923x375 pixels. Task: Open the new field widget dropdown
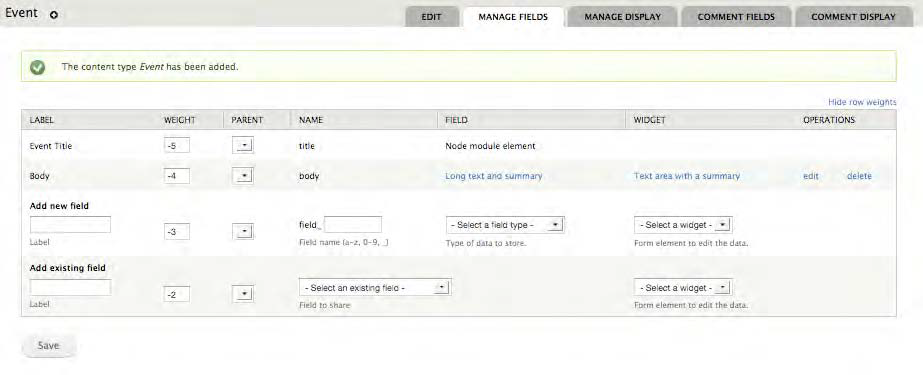[683, 225]
